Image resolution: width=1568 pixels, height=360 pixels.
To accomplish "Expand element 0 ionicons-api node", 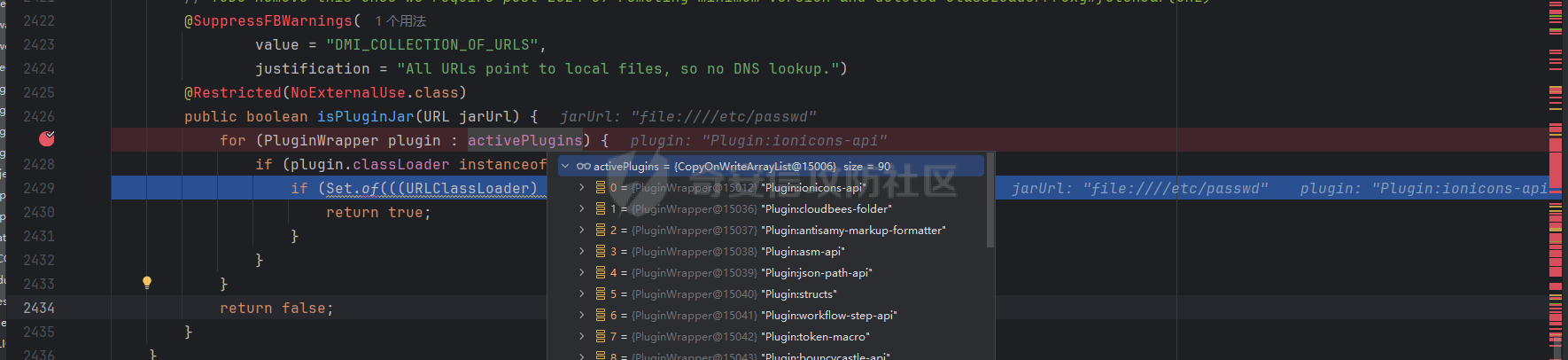I will point(581,188).
